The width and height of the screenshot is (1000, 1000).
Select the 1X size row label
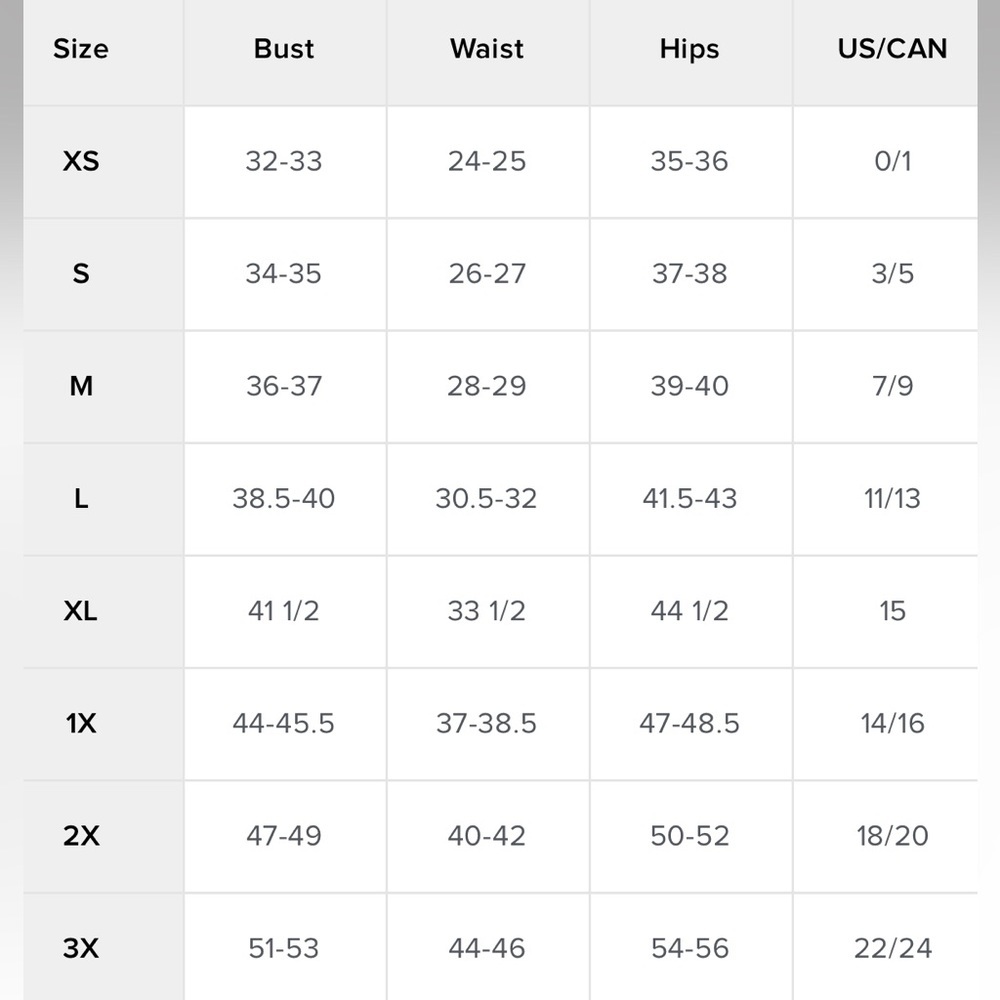(x=81, y=723)
